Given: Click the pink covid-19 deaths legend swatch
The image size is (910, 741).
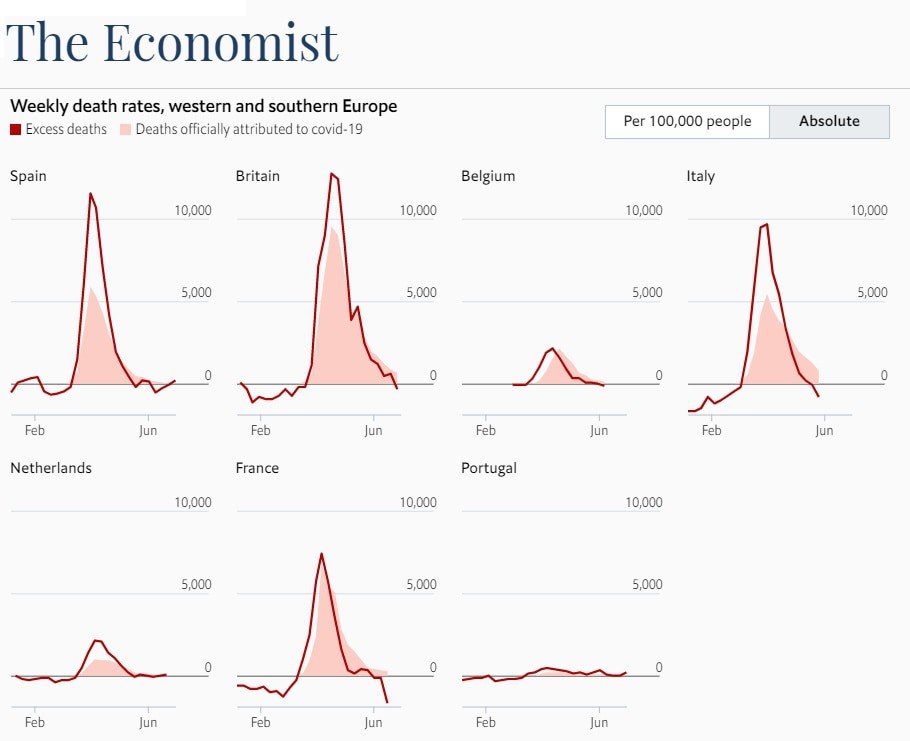Looking at the screenshot, I should point(125,129).
